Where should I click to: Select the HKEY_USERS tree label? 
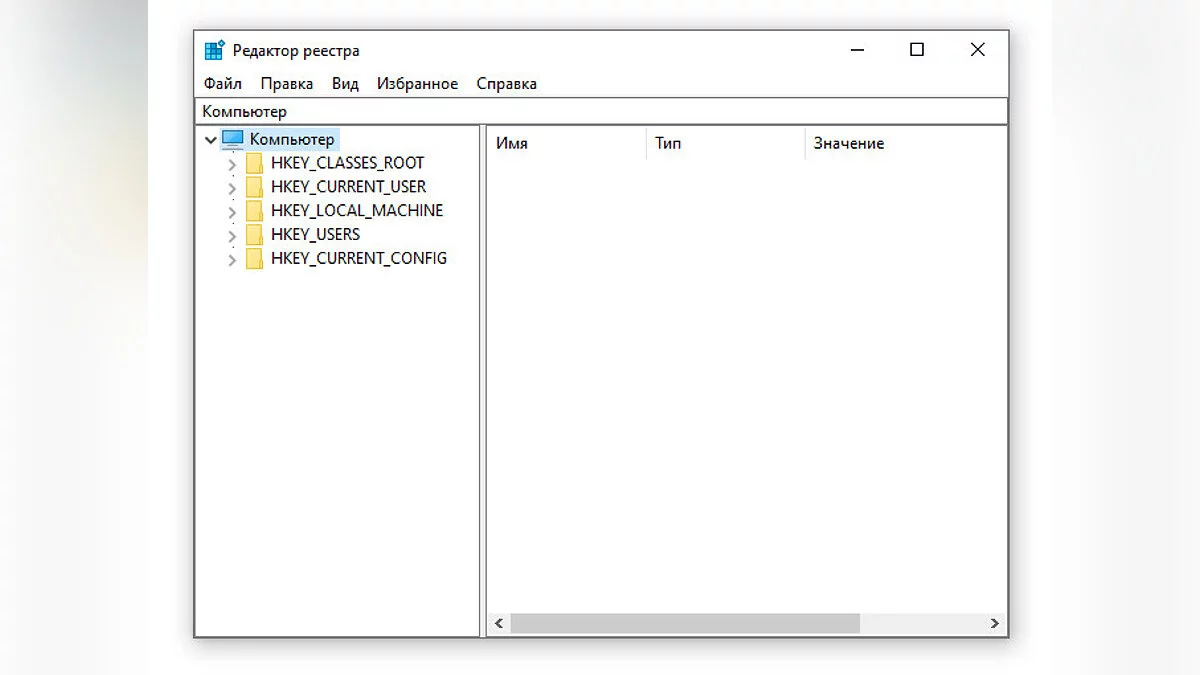315,235
